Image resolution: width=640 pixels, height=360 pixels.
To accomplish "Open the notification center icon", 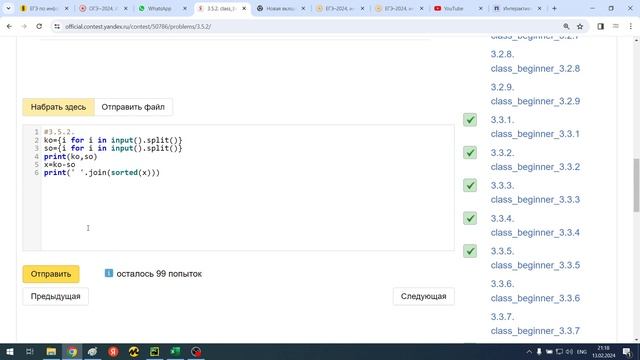I will [x=627, y=352].
